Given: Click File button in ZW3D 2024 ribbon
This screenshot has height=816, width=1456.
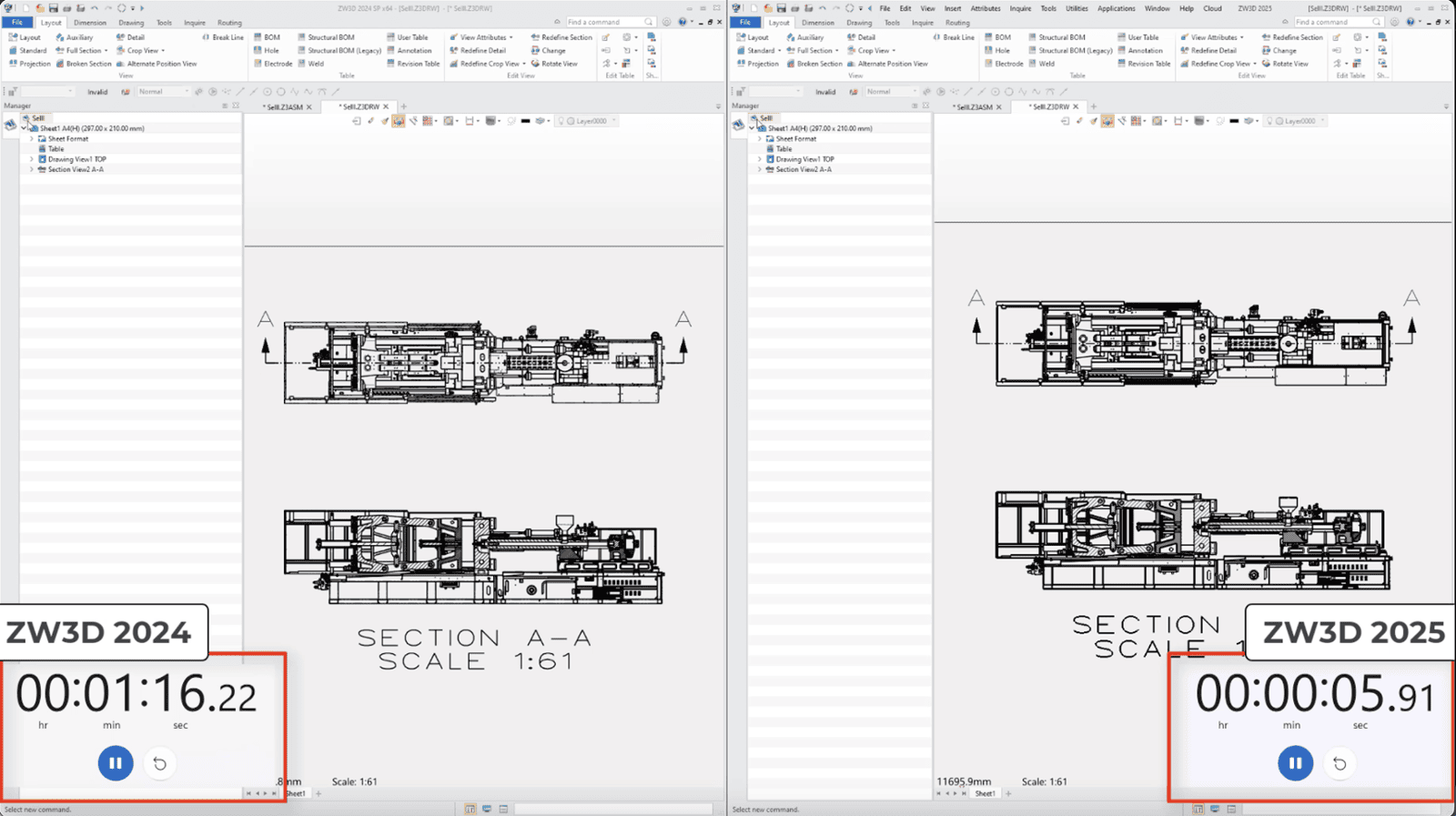Looking at the screenshot, I should [17, 23].
